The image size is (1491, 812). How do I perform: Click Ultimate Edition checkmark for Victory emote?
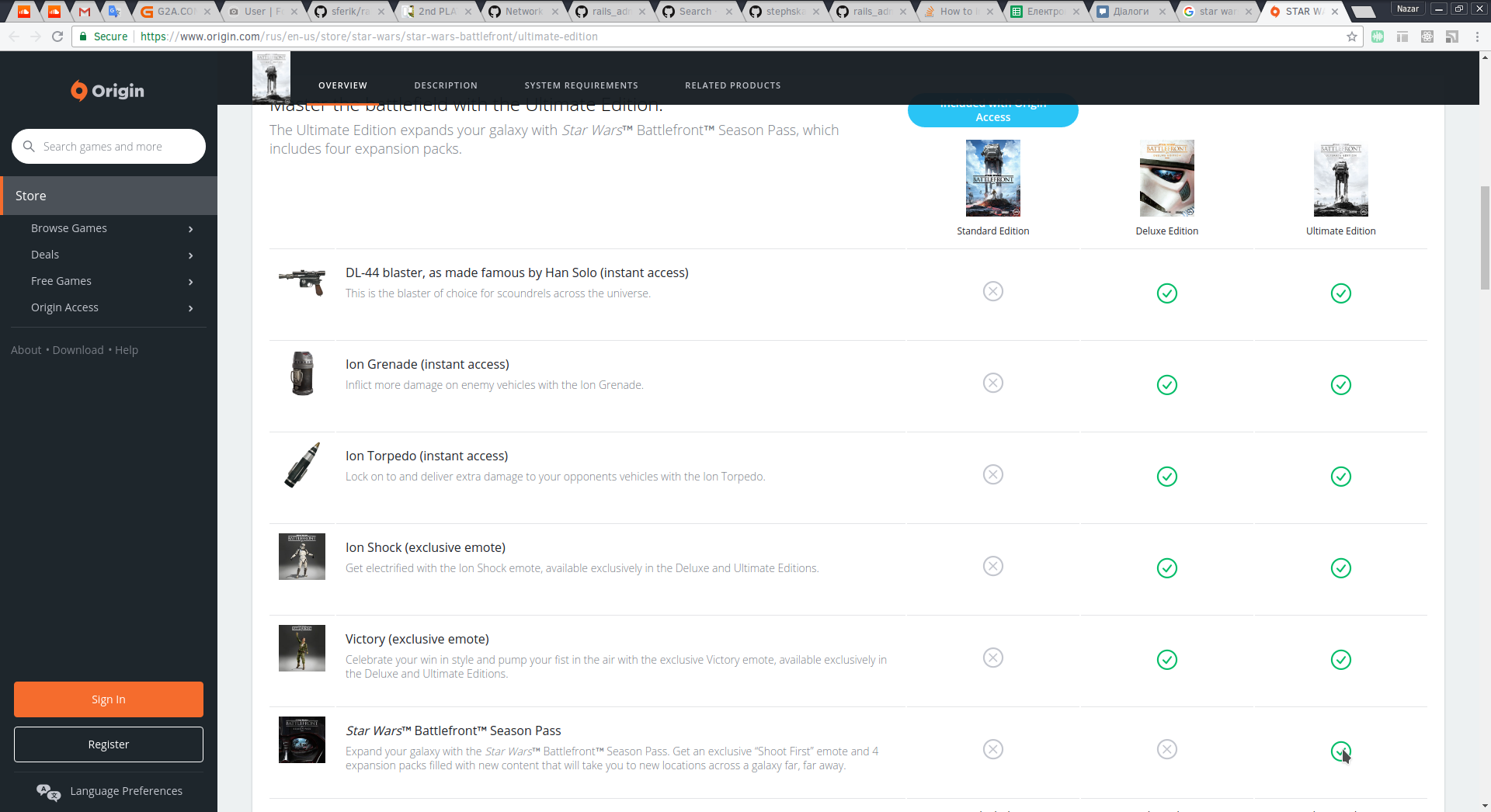pyautogui.click(x=1341, y=660)
